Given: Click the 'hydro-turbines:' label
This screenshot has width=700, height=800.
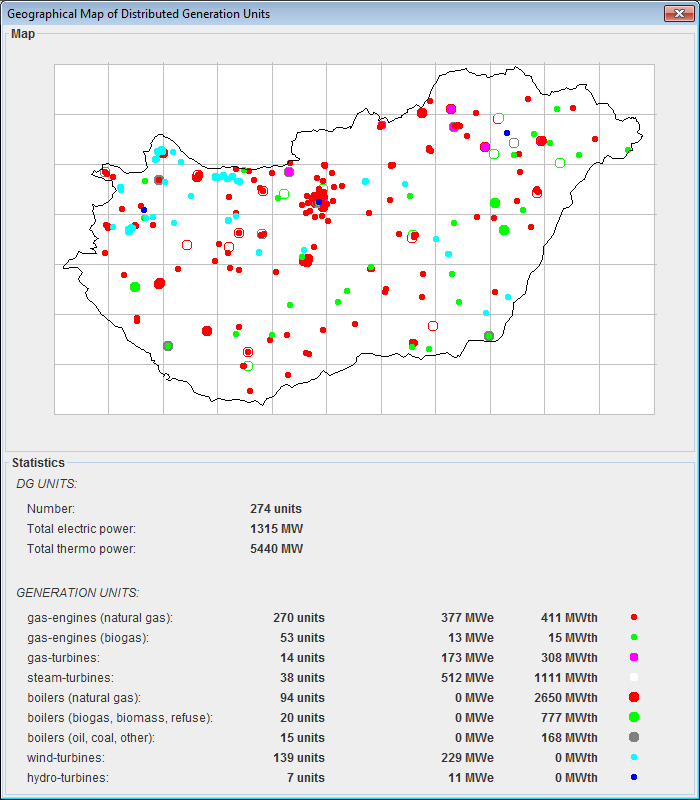Looking at the screenshot, I should (x=68, y=778).
